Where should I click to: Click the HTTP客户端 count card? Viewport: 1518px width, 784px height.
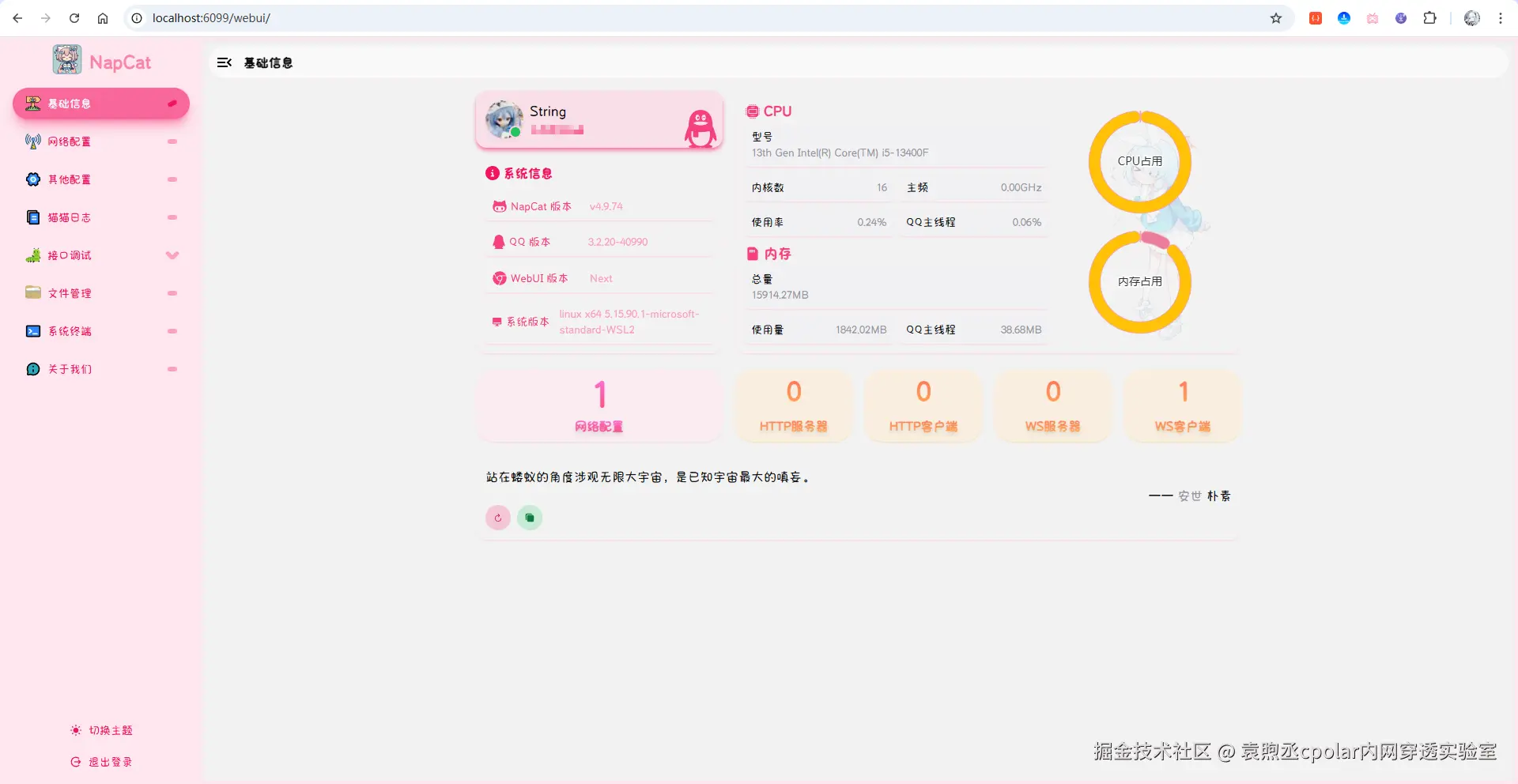coord(923,406)
